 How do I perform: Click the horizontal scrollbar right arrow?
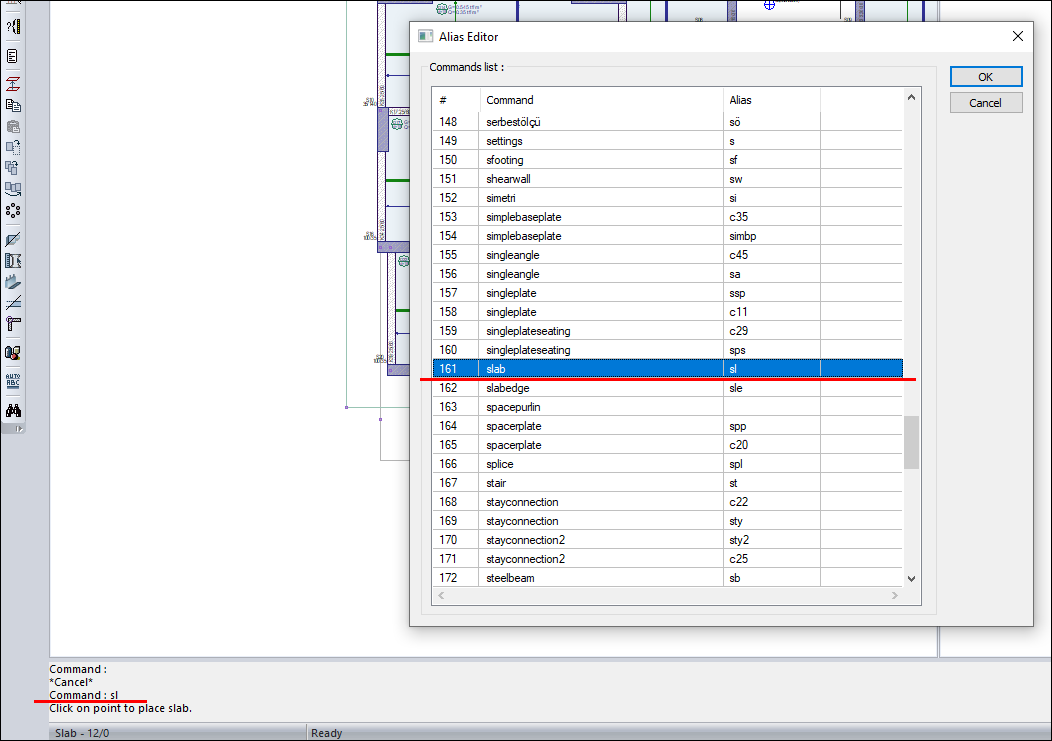(895, 596)
